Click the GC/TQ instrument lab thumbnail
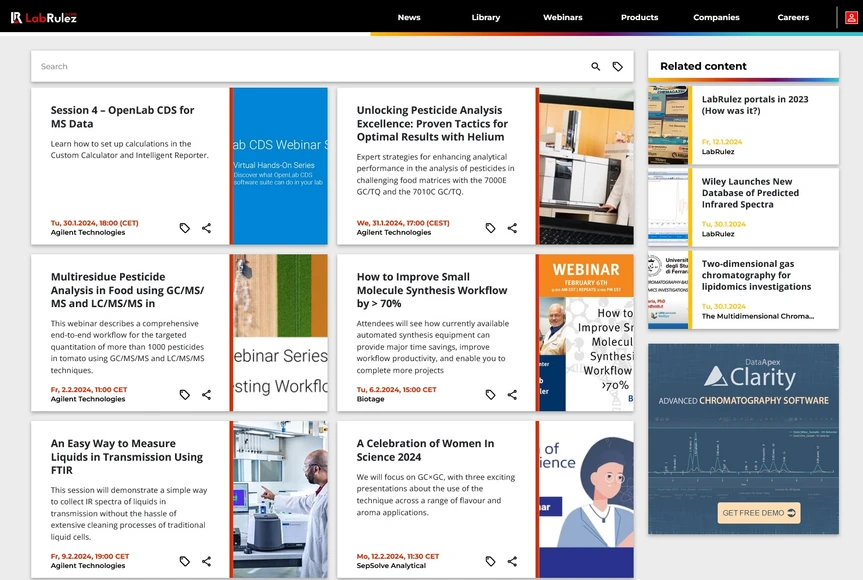863x580 pixels. (x=586, y=166)
